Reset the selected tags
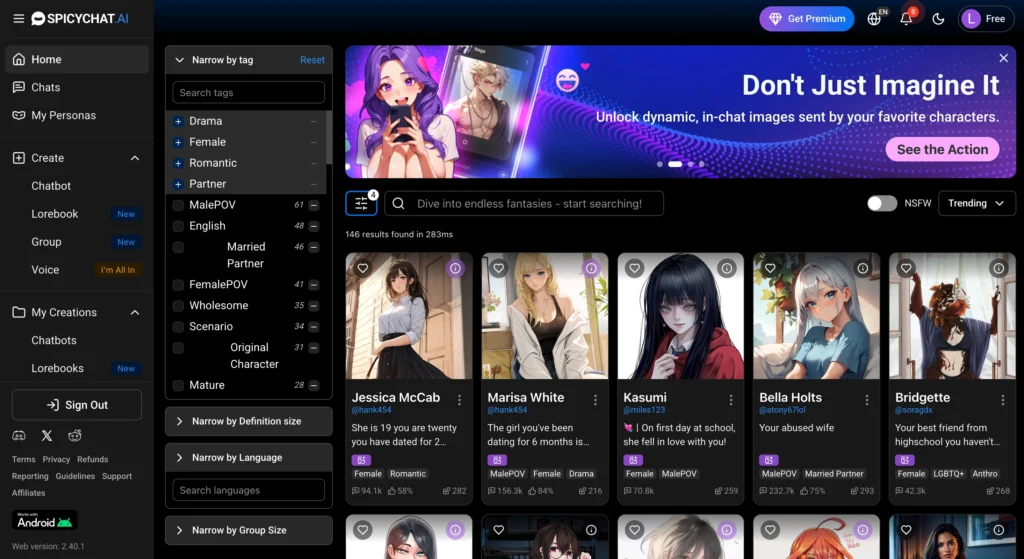 pyautogui.click(x=312, y=60)
